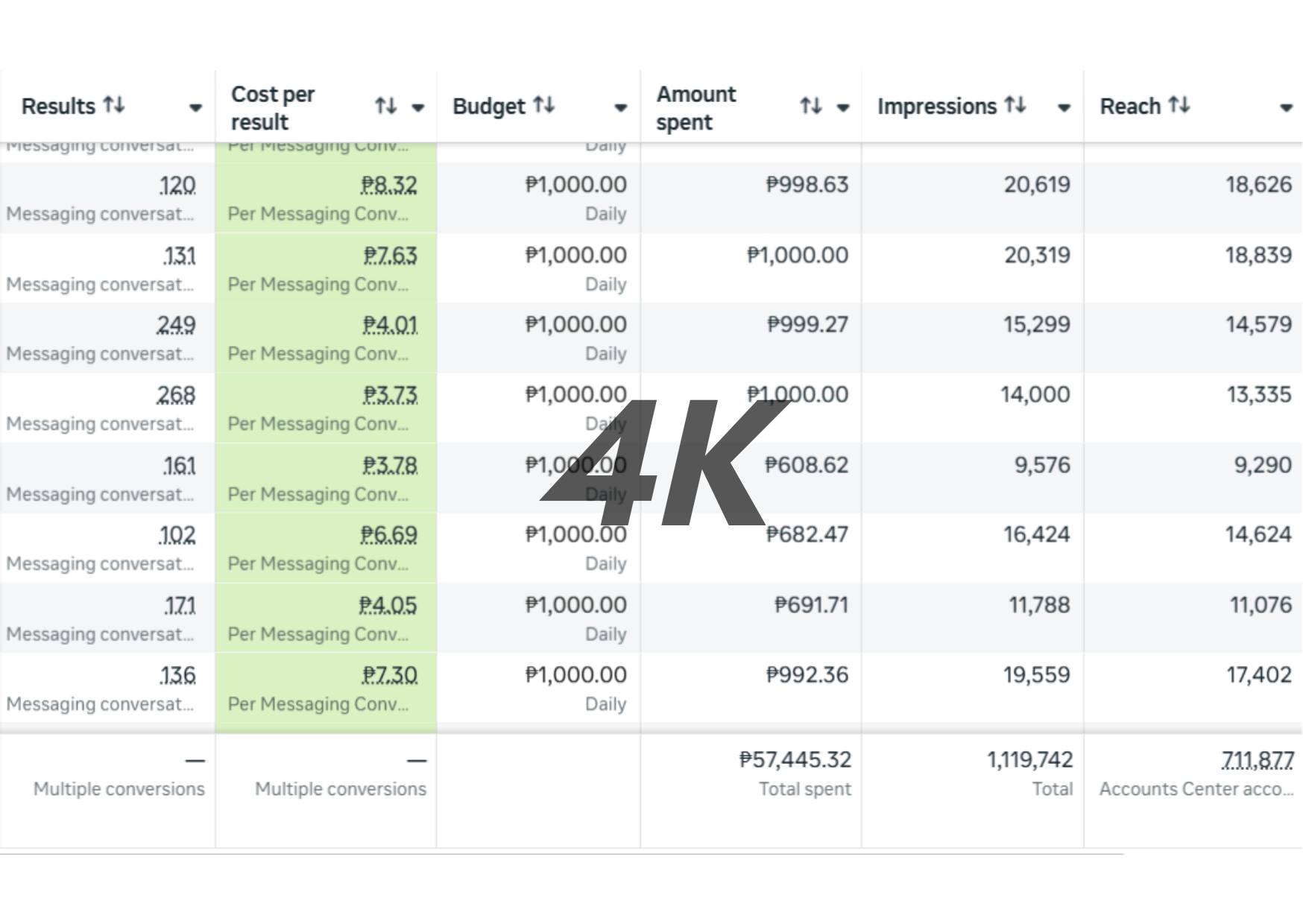Viewport: 1303px width, 924px height.
Task: Open Reach column dropdown caret
Action: [x=1286, y=107]
